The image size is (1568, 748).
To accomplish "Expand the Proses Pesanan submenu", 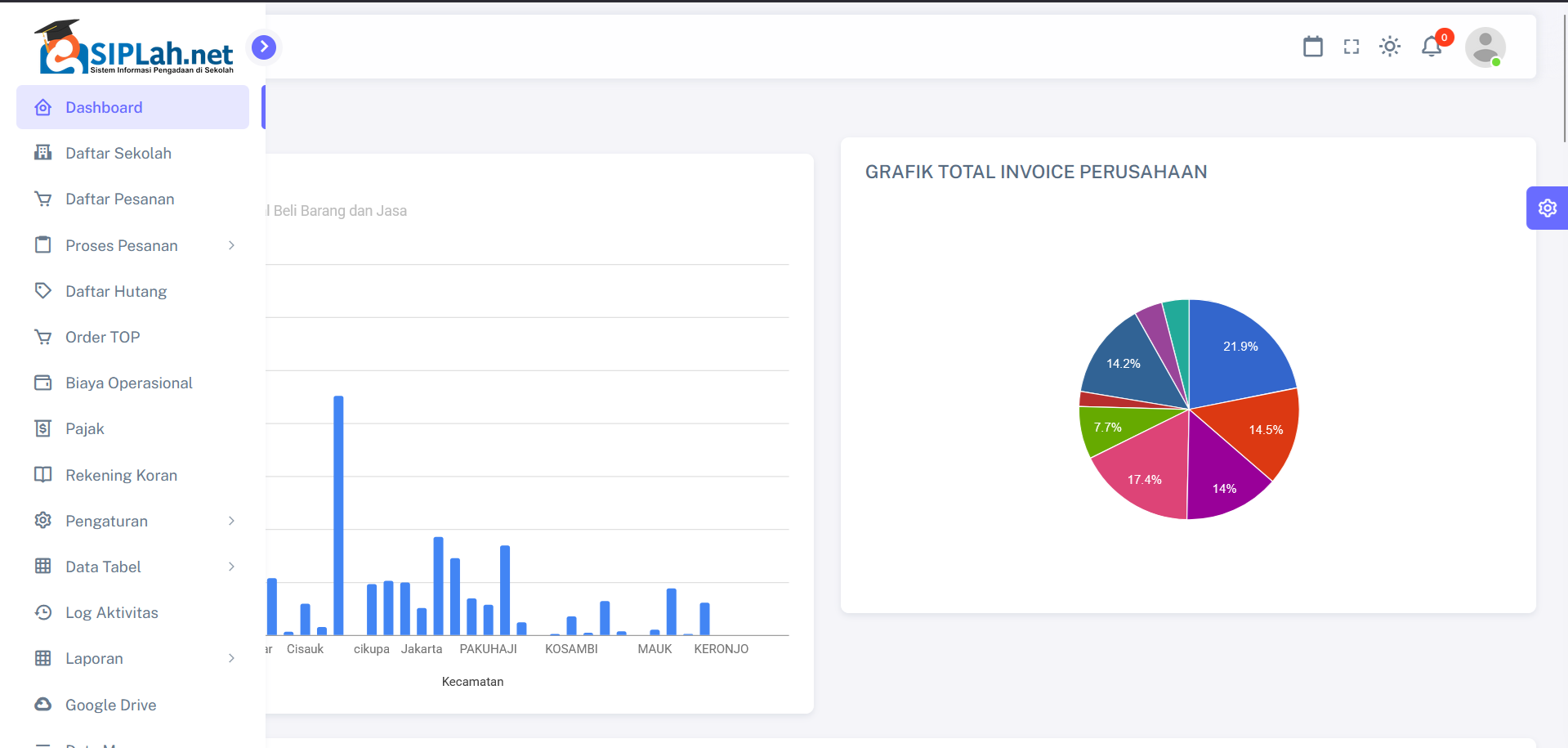I will pos(231,245).
